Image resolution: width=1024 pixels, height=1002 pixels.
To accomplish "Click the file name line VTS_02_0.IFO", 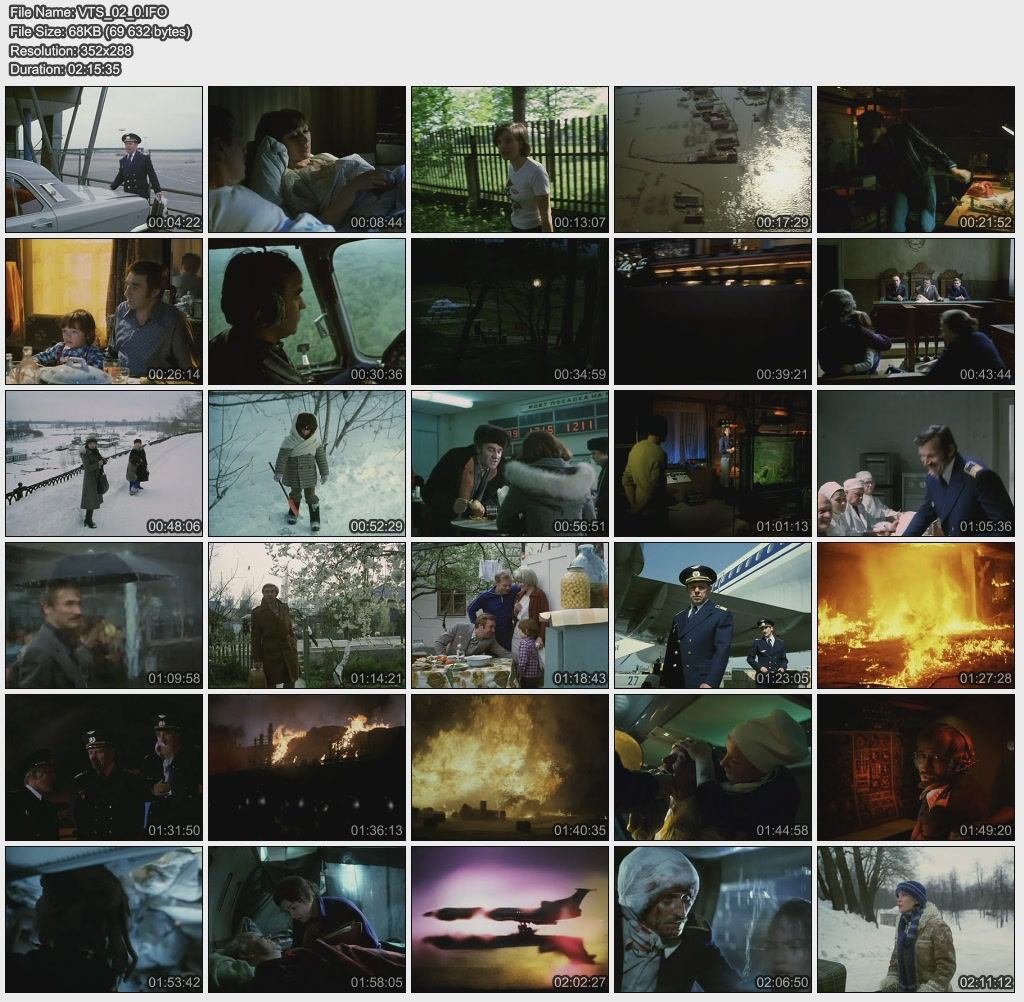I will (x=89, y=12).
